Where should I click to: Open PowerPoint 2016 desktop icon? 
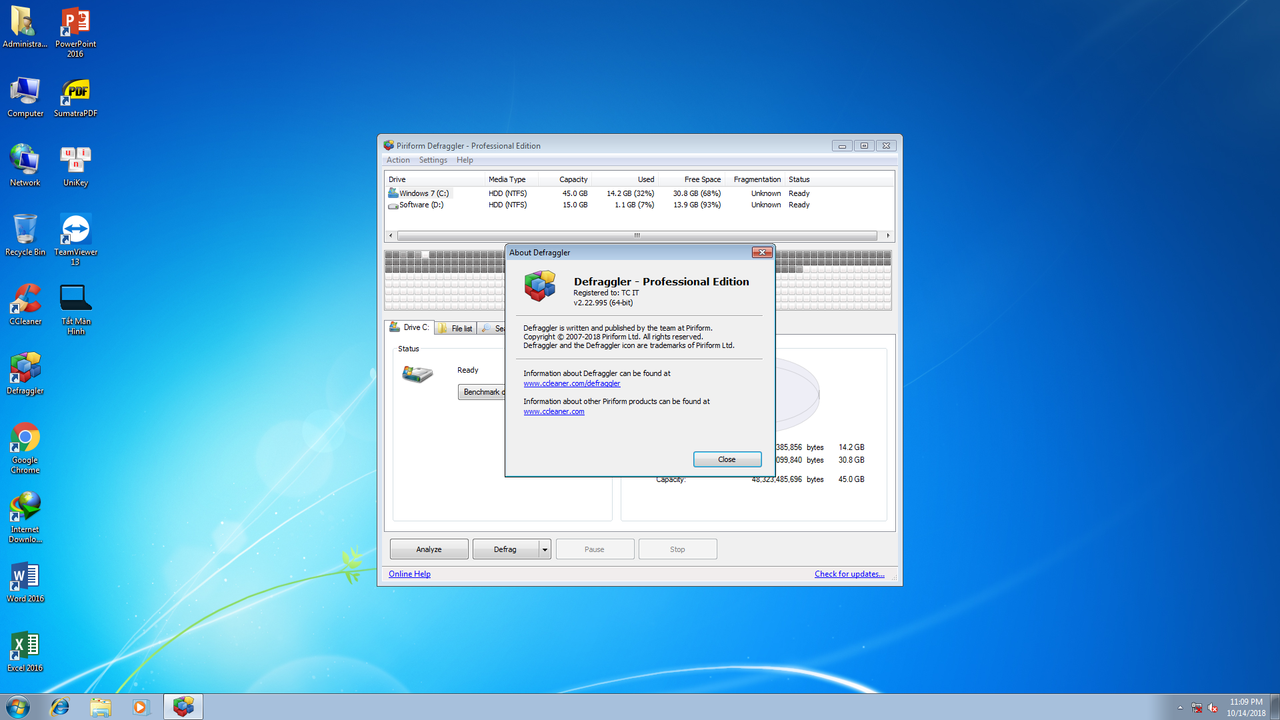[76, 32]
